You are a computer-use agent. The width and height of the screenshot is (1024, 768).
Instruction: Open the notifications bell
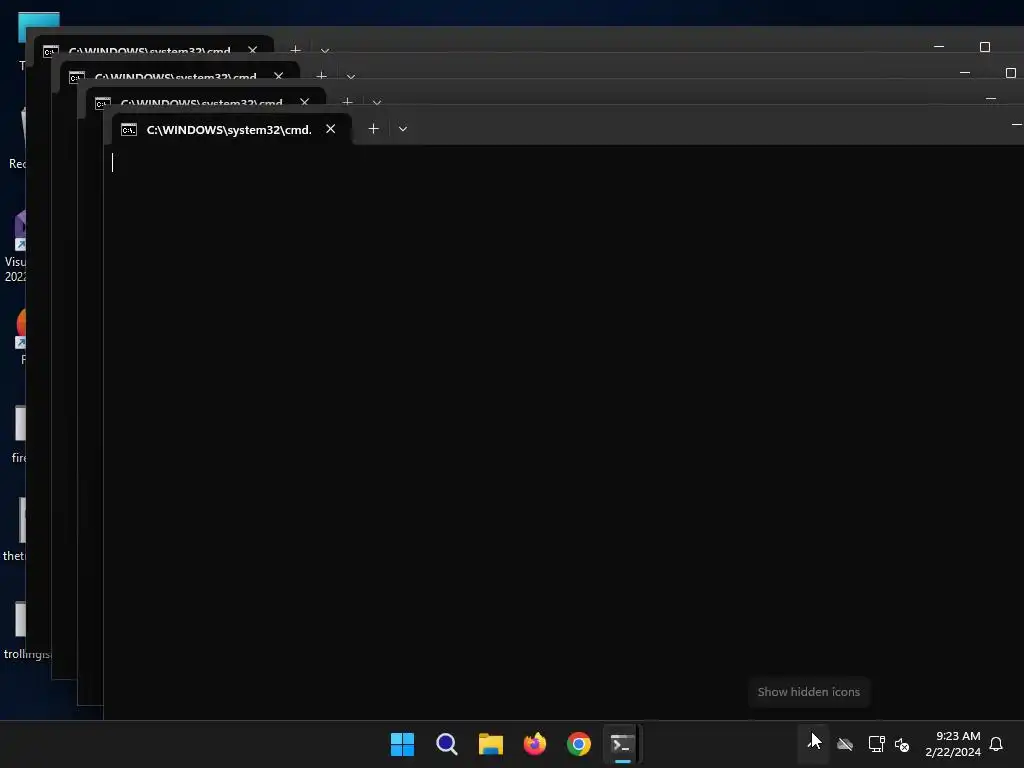click(996, 744)
